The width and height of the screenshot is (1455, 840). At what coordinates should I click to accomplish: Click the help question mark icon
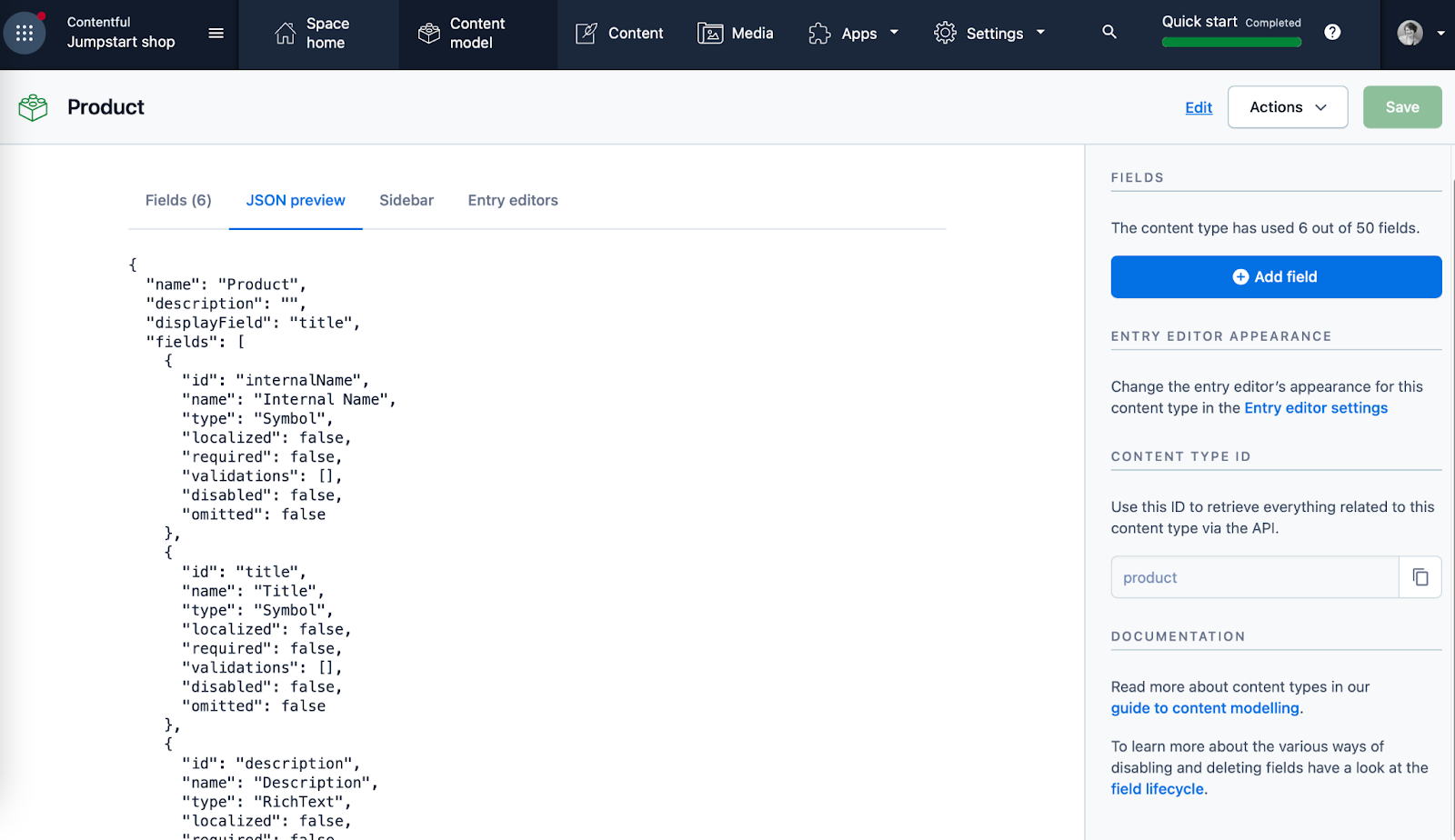point(1333,32)
